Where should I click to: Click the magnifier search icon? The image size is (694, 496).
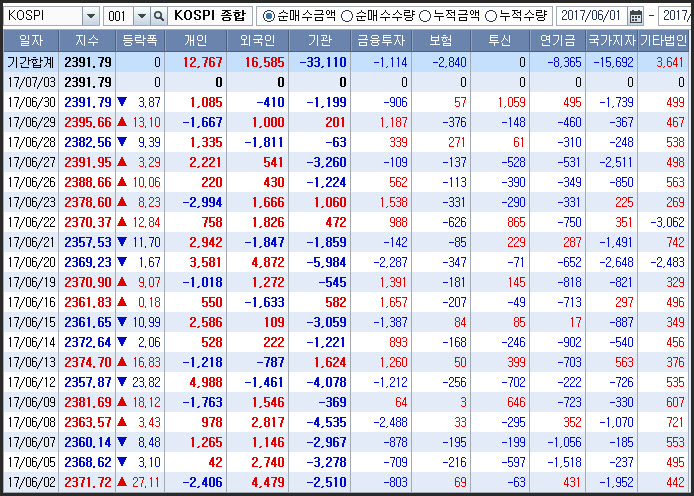(x=158, y=16)
